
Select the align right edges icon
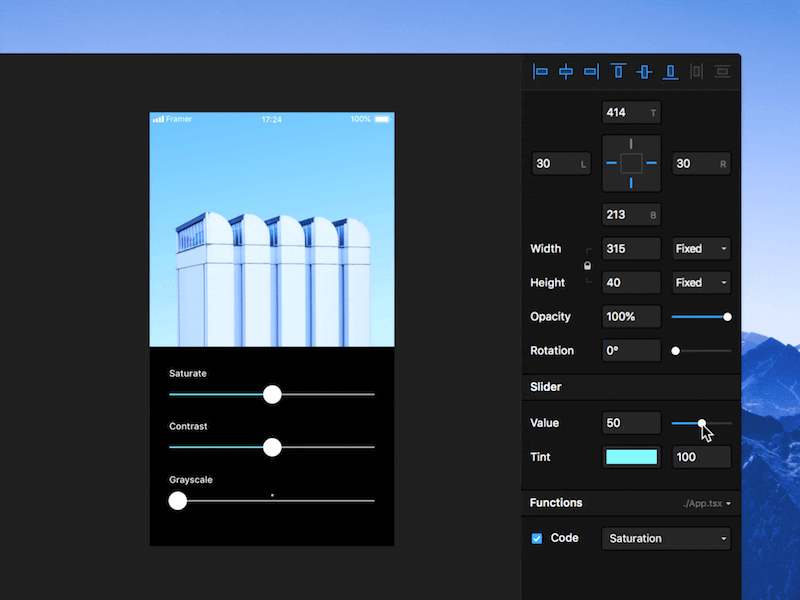pyautogui.click(x=591, y=71)
